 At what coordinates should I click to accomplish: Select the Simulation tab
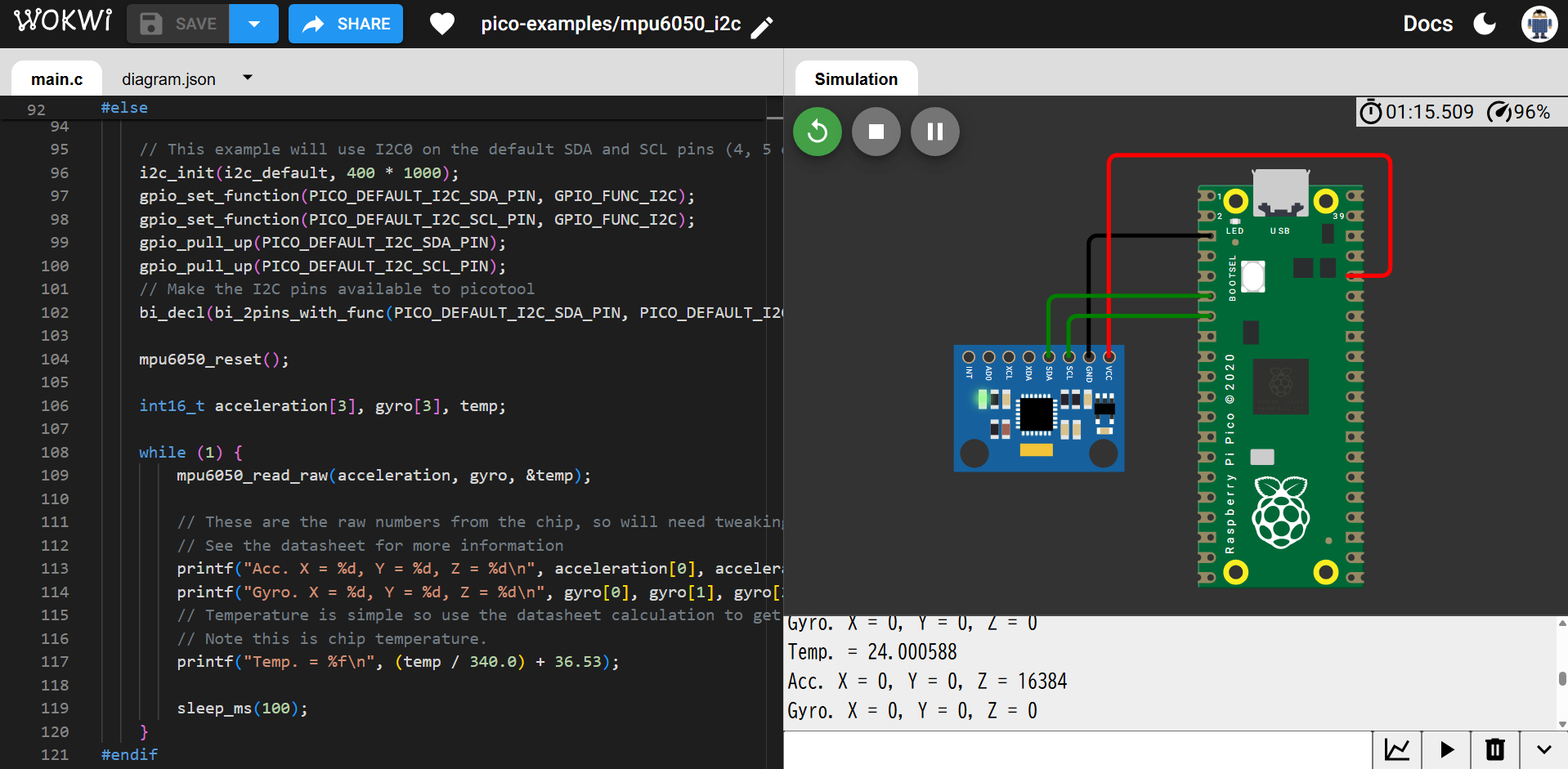(856, 79)
